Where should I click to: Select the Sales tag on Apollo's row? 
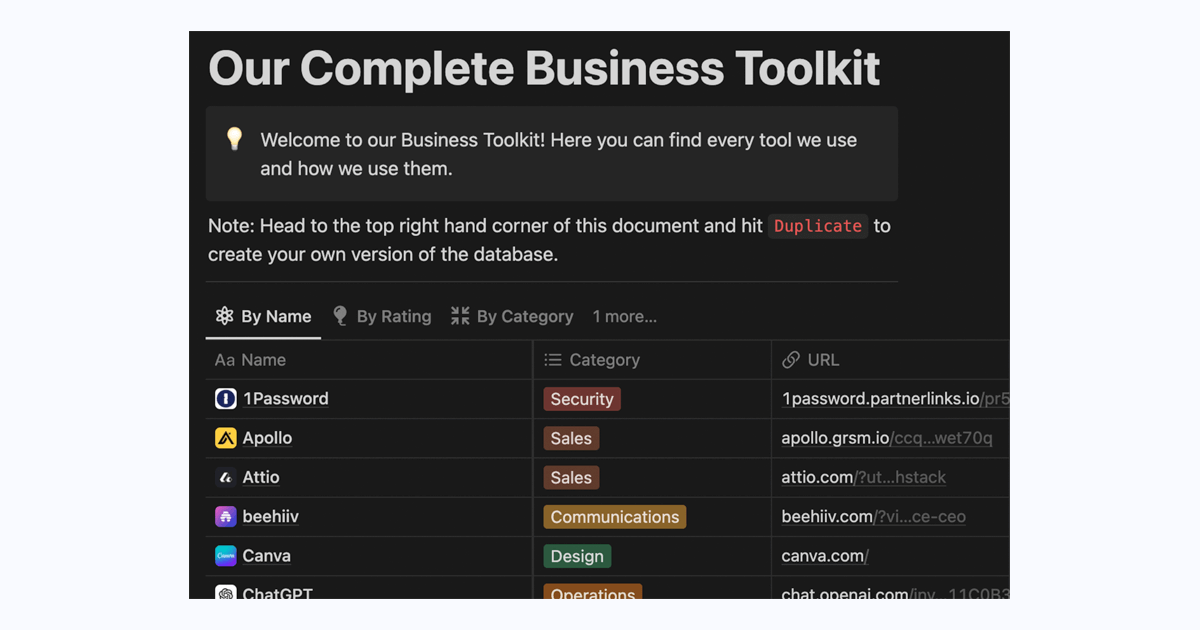pyautogui.click(x=570, y=438)
